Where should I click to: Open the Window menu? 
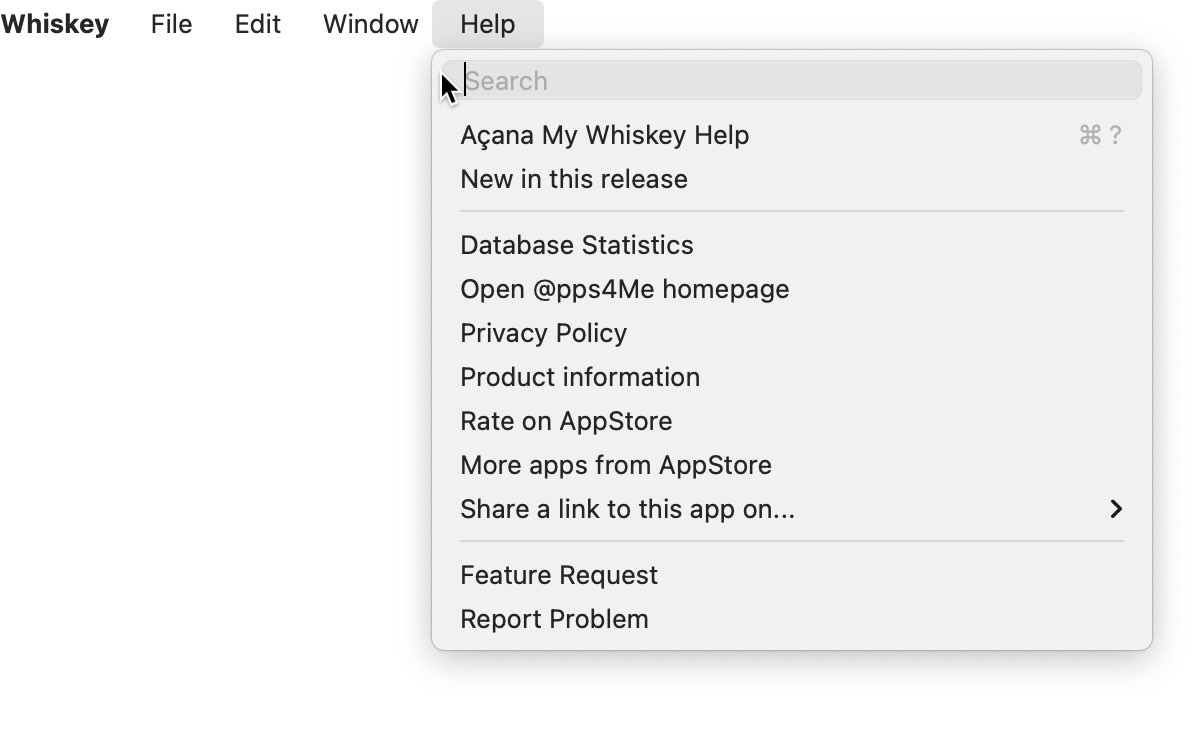(x=371, y=24)
